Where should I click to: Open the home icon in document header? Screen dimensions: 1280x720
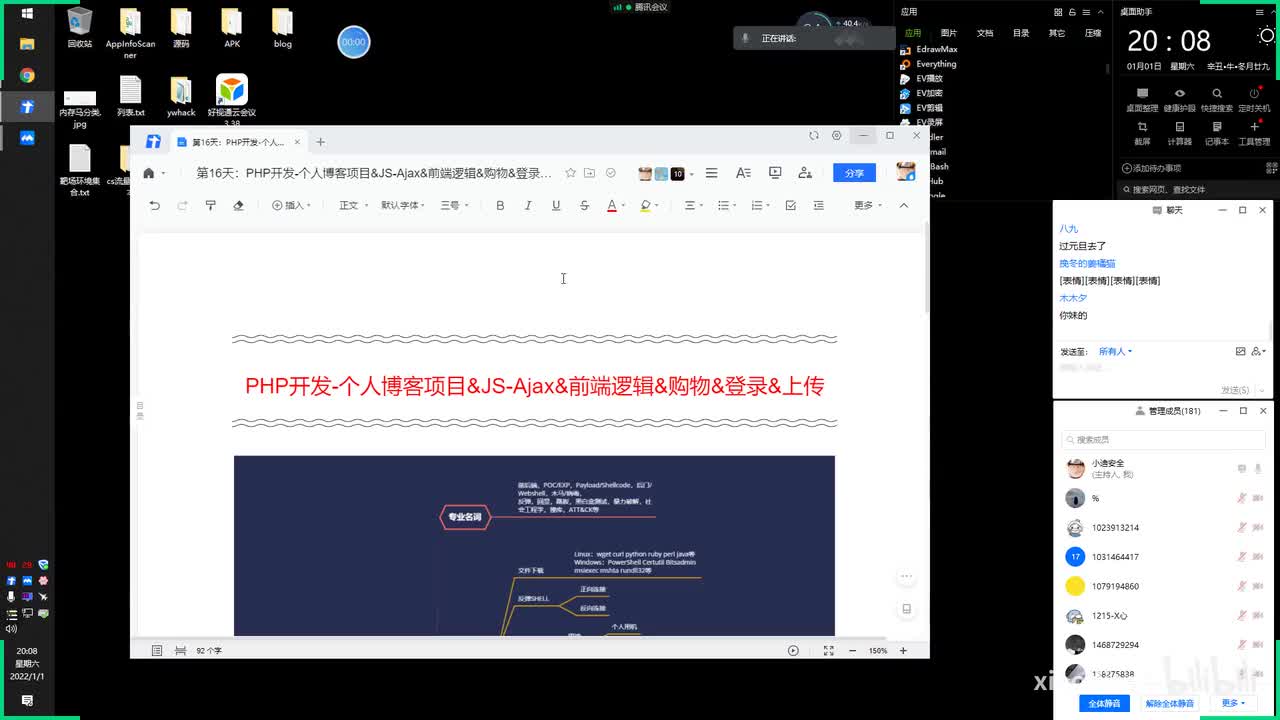149,173
